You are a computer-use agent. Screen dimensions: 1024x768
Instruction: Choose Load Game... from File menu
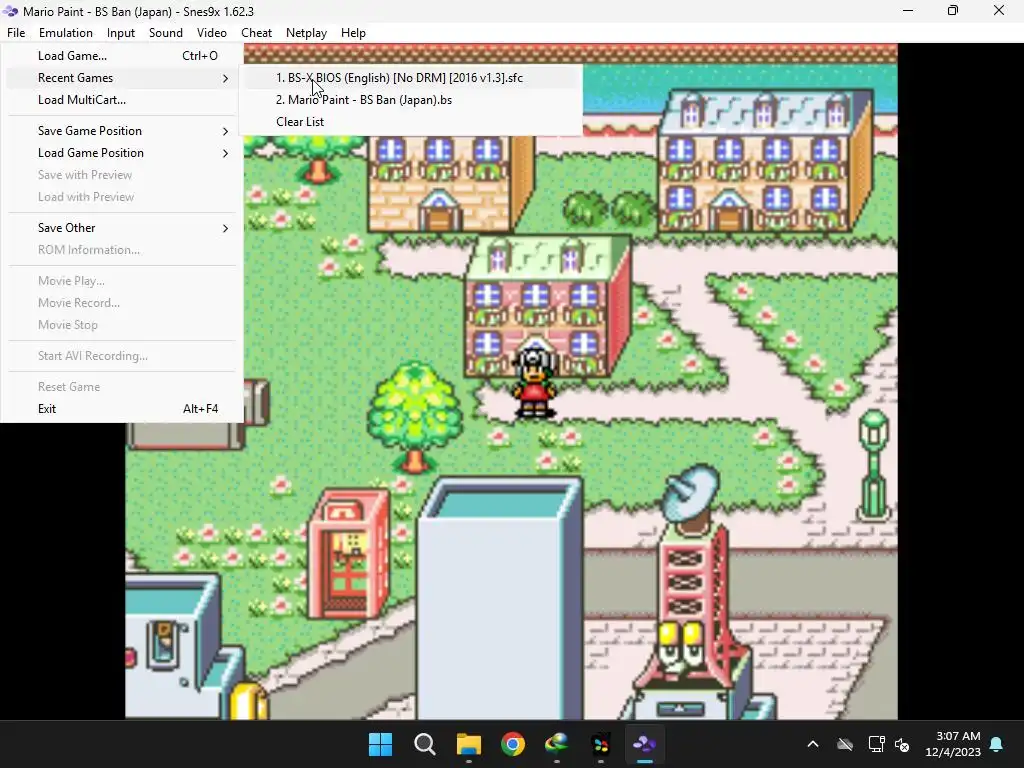122,56
